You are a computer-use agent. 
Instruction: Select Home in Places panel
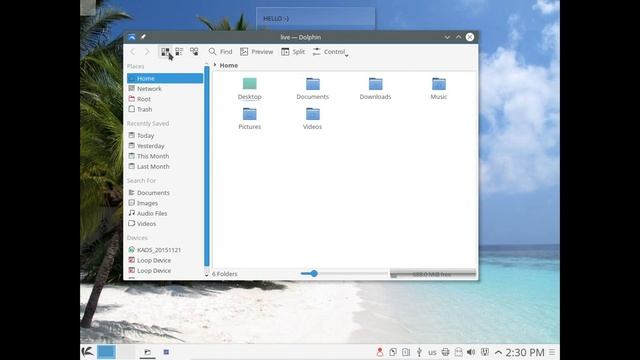coord(165,78)
